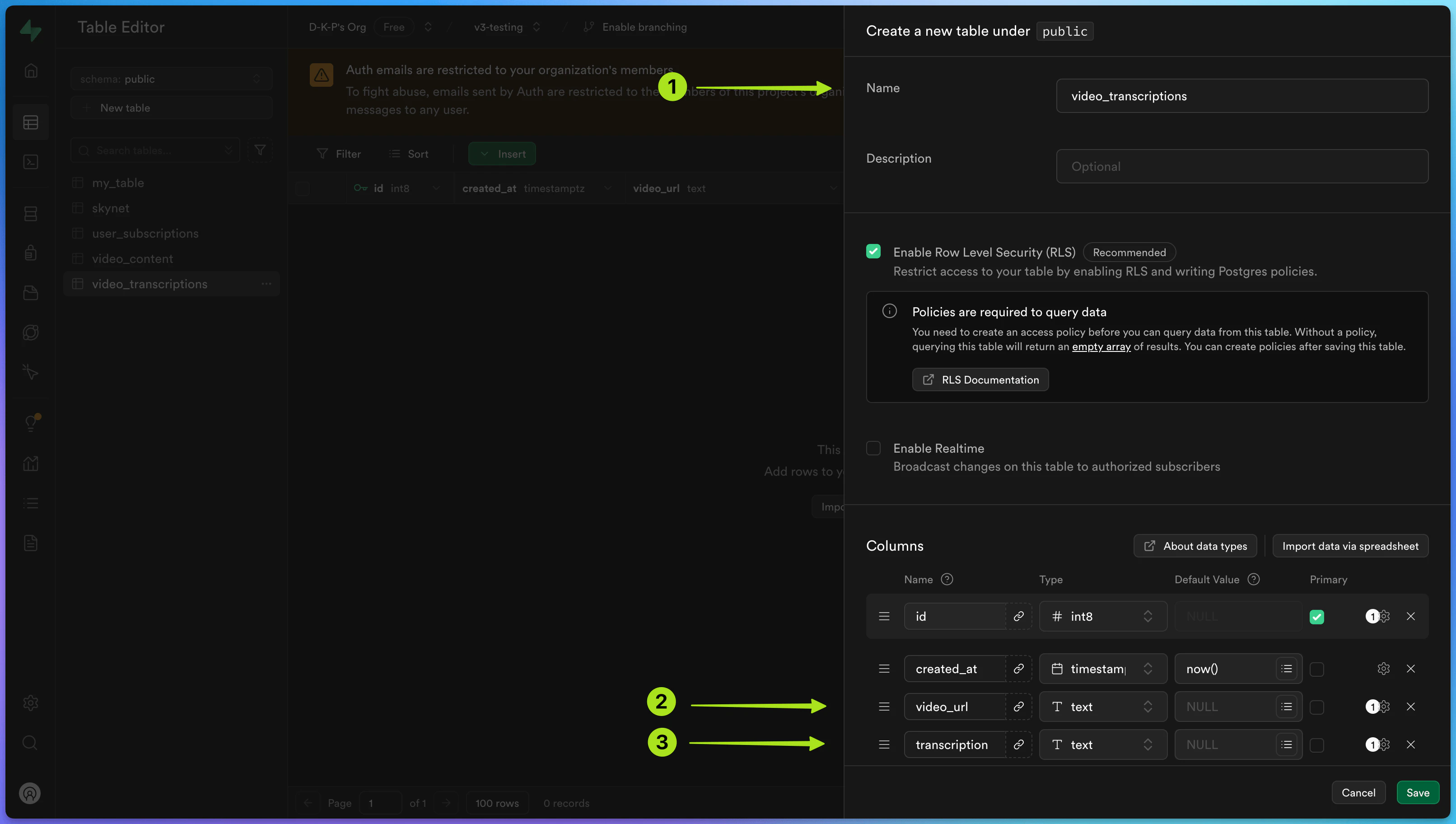The width and height of the screenshot is (1456, 824).
Task: Expand the timestamp type selector for created_at
Action: [1102, 668]
